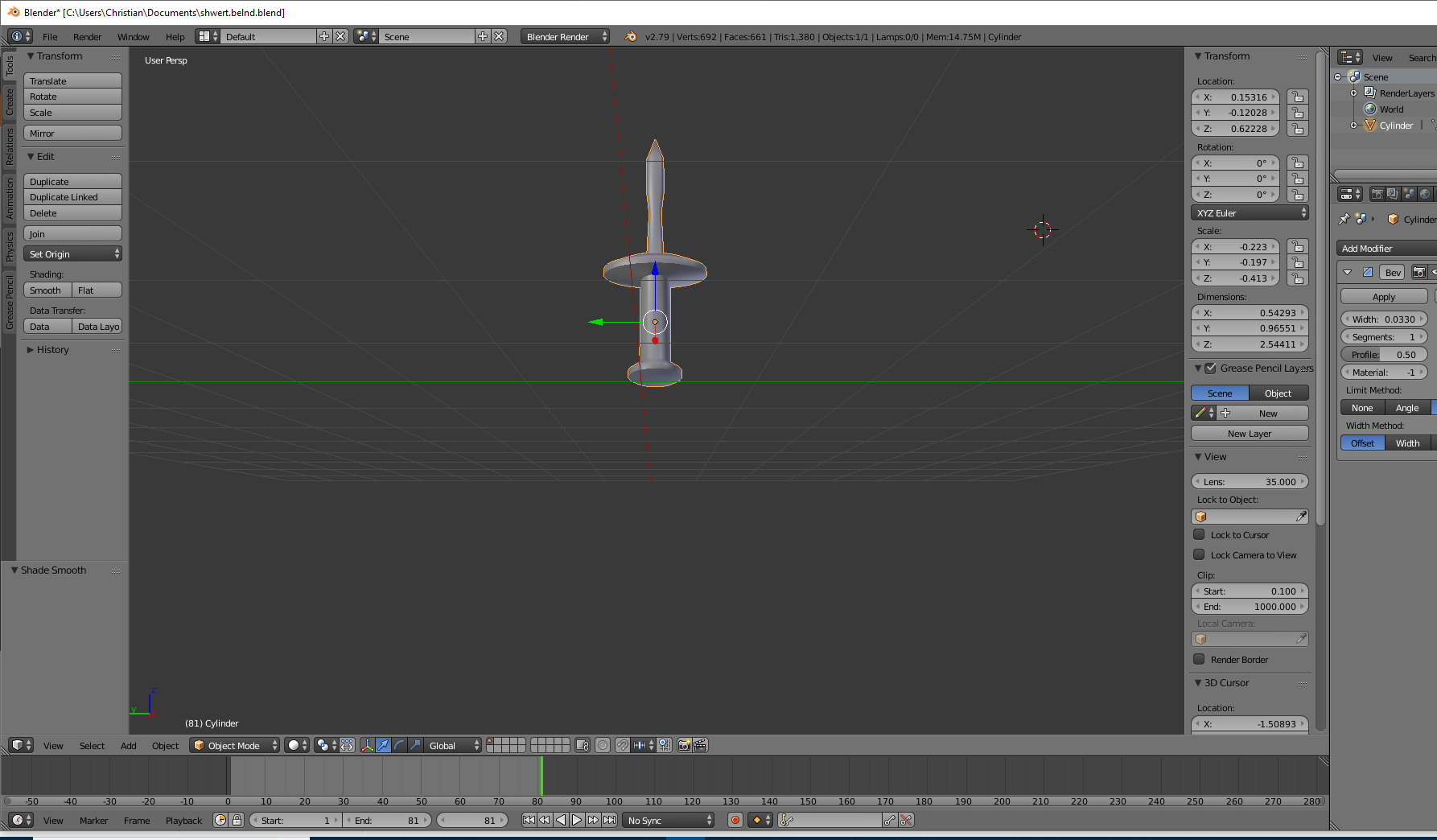Open the Render properties camera tab
This screenshot has height=840, width=1437.
point(1377,194)
